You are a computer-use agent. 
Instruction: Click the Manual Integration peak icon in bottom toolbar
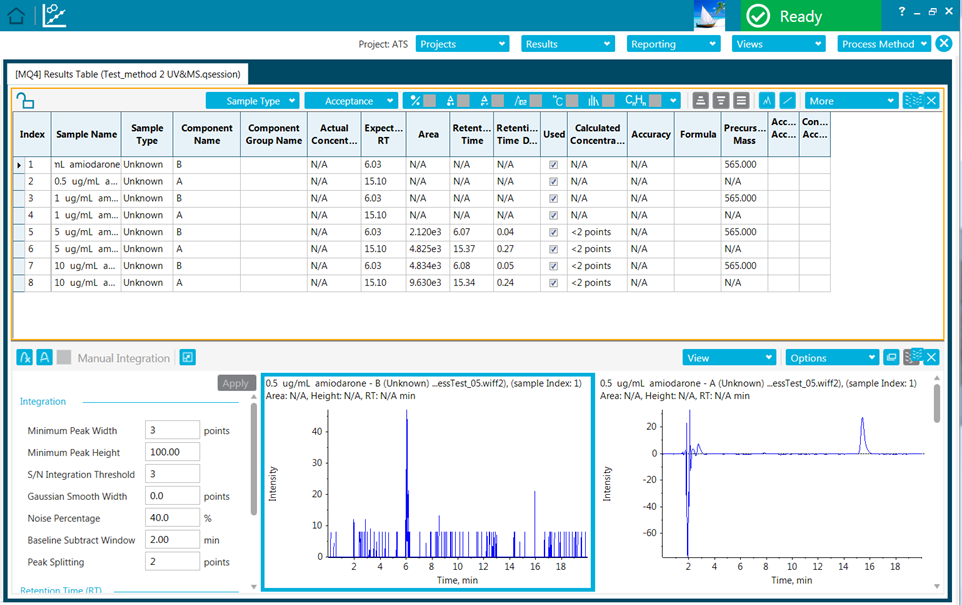coord(24,356)
